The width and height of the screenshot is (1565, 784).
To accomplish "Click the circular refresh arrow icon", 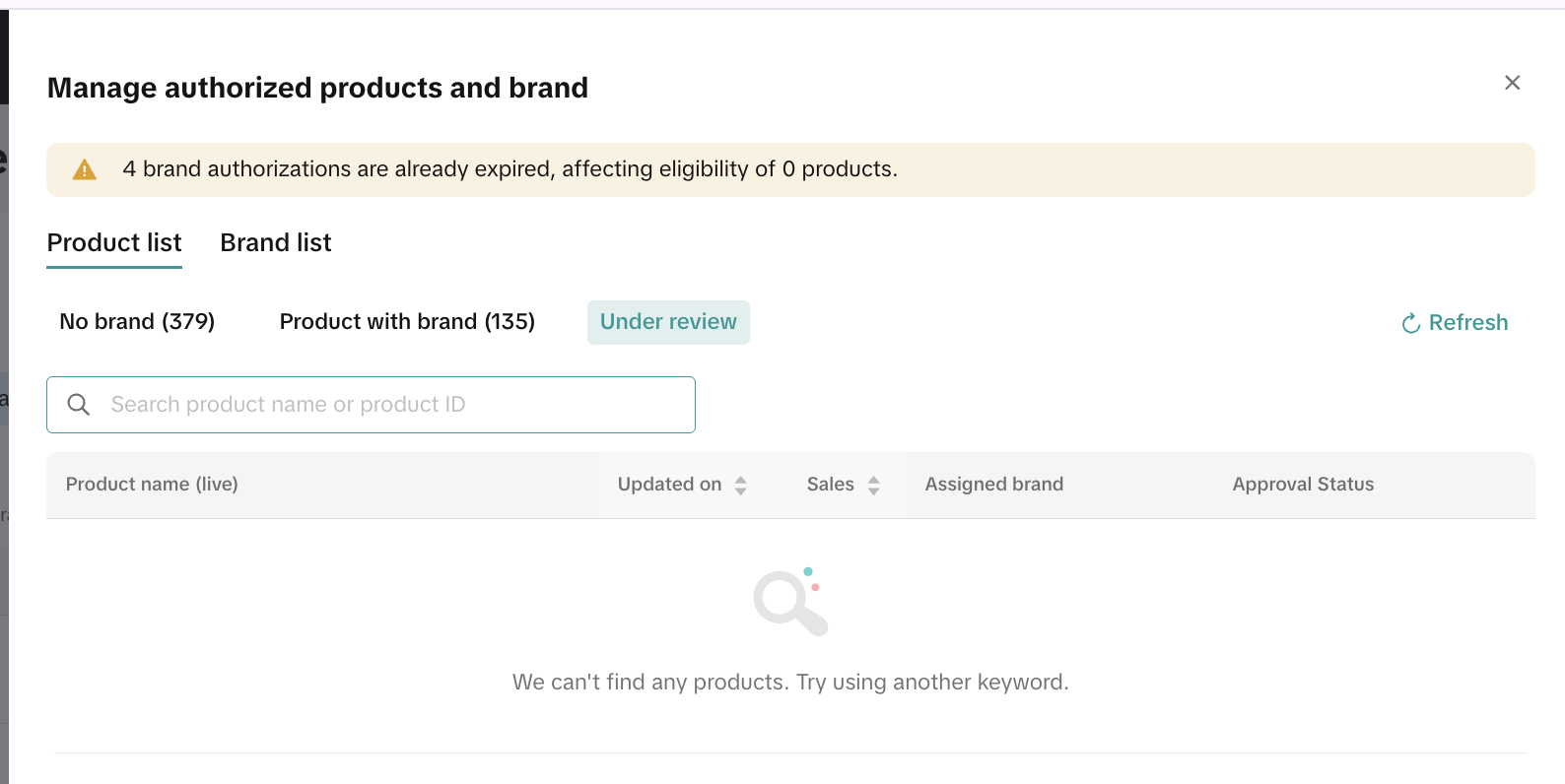I will point(1410,323).
